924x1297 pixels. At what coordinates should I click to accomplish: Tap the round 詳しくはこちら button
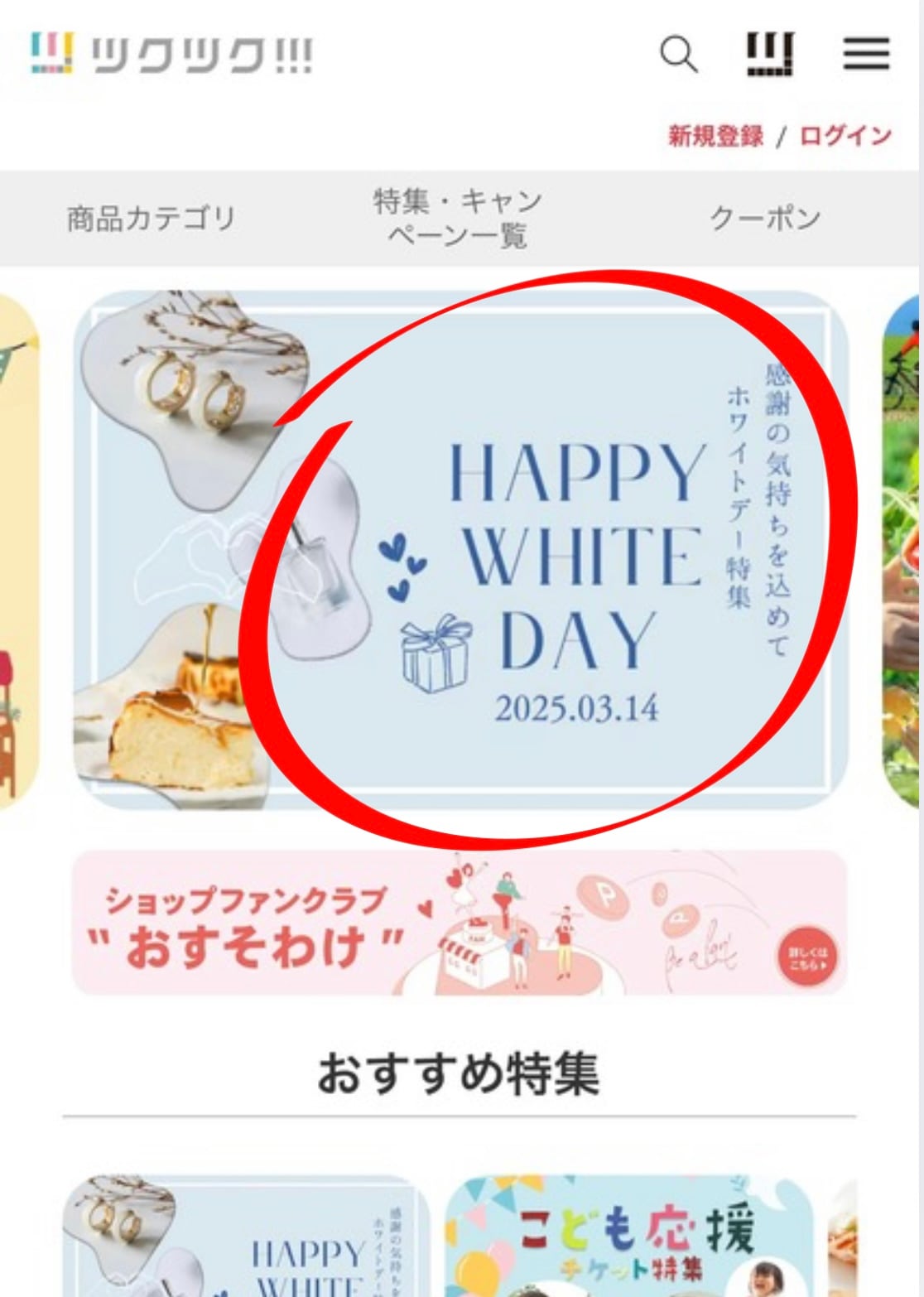[806, 958]
